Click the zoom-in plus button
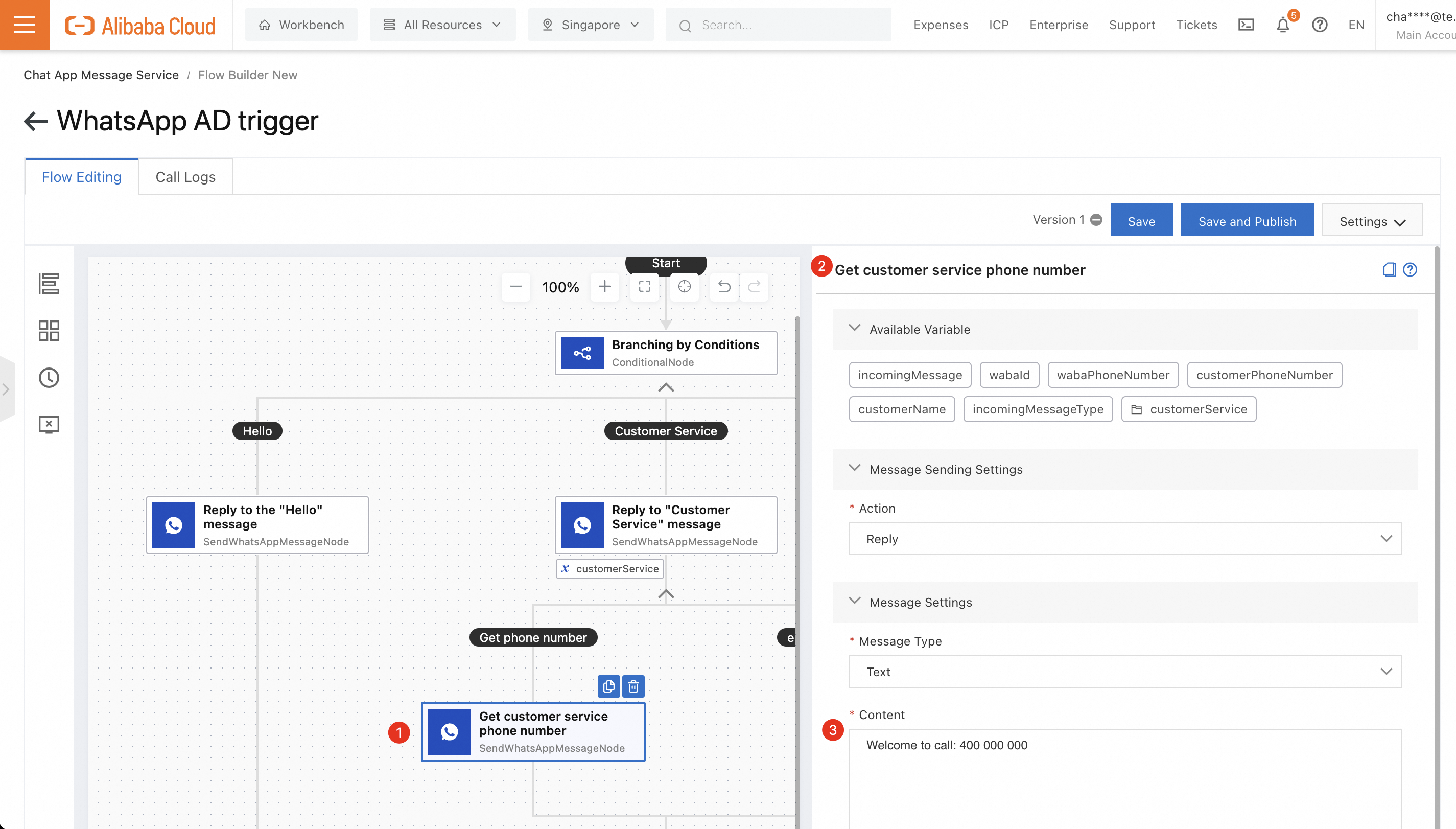This screenshot has width=1456, height=829. pyautogui.click(x=604, y=286)
